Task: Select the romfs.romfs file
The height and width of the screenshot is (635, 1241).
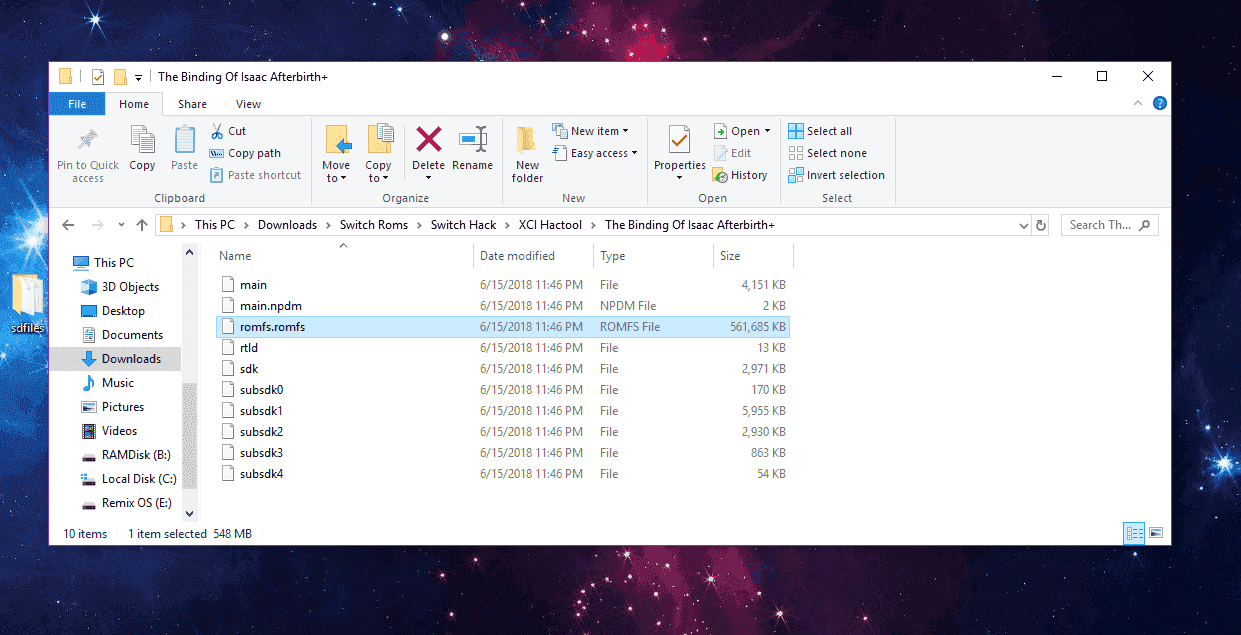Action: (503, 327)
